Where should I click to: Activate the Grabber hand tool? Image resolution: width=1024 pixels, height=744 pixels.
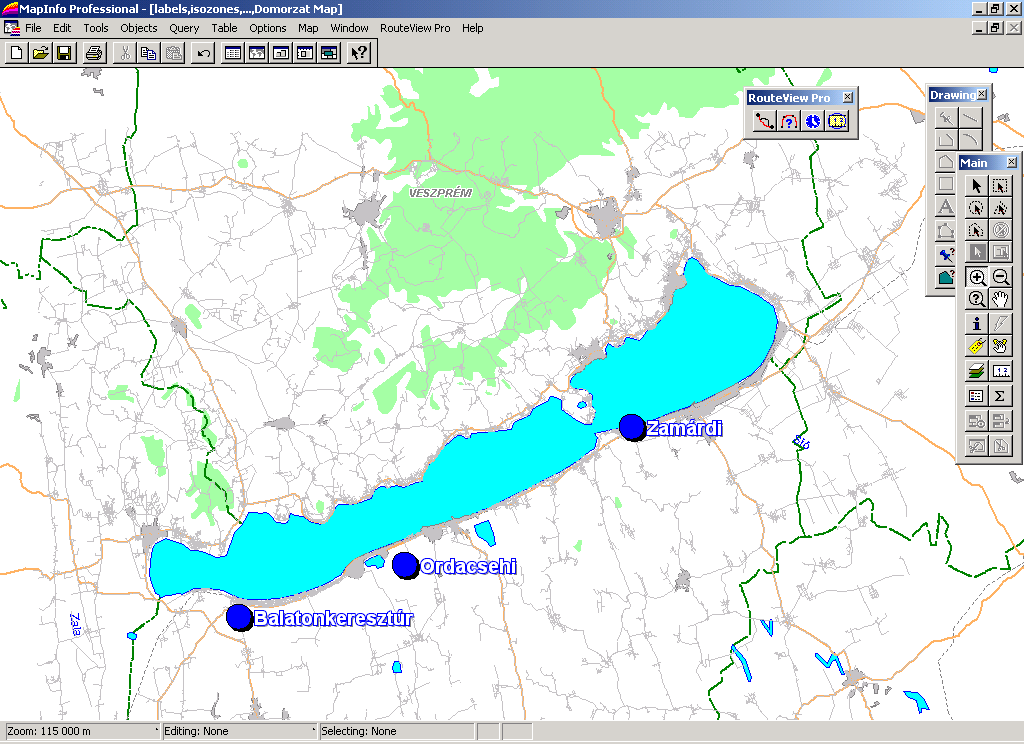(x=1001, y=300)
